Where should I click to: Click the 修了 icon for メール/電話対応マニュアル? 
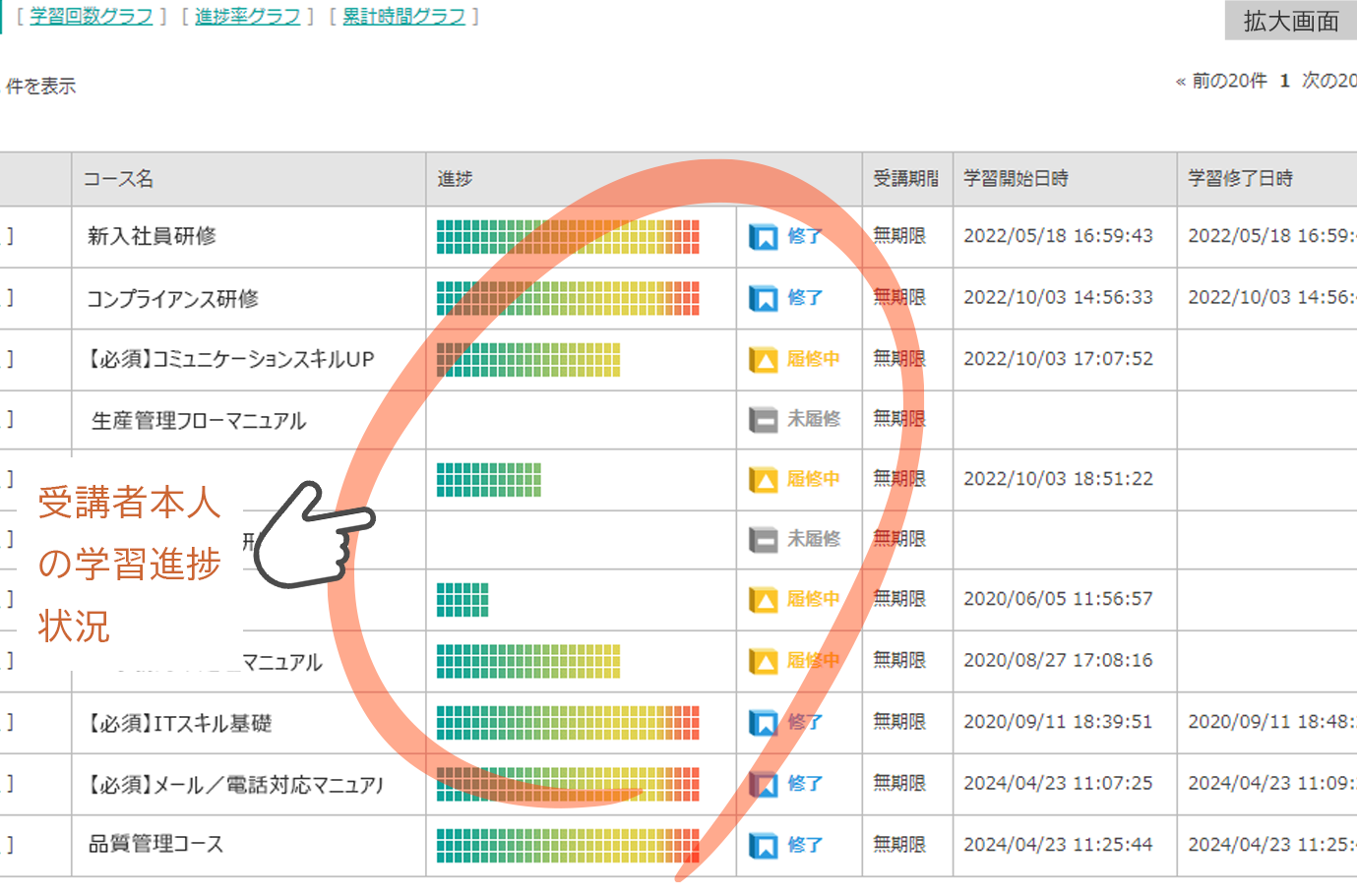[x=763, y=784]
